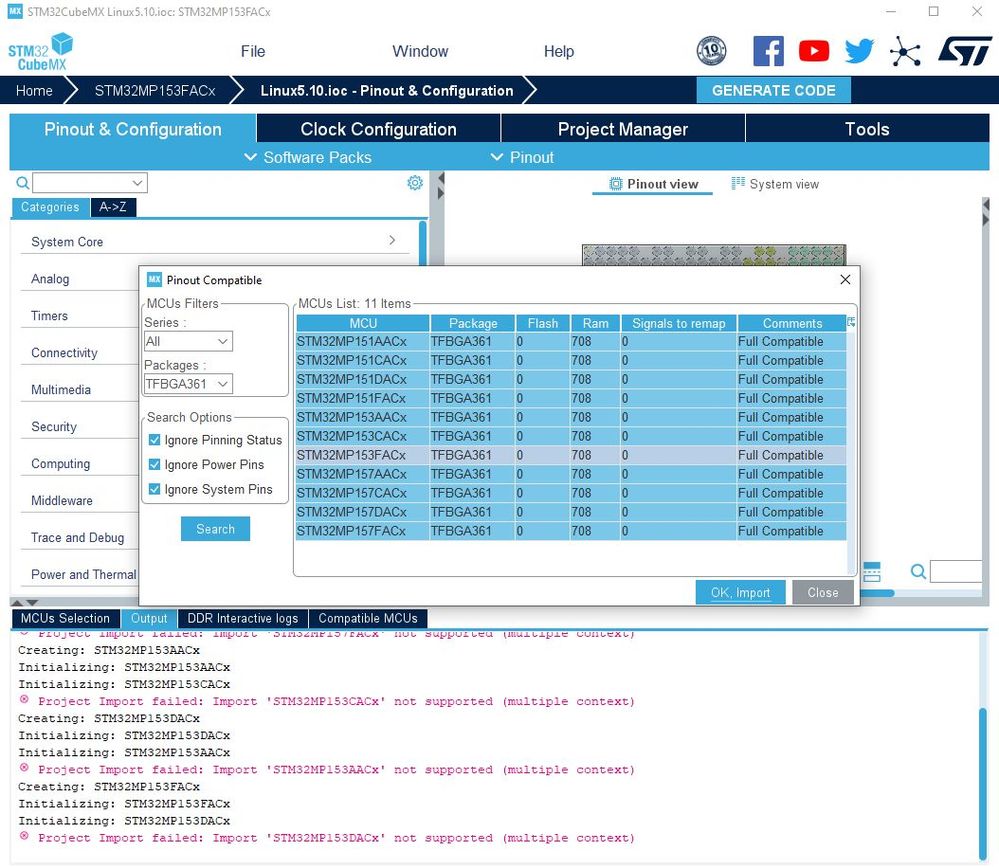Select the STM32MP151AACx row

[571, 341]
